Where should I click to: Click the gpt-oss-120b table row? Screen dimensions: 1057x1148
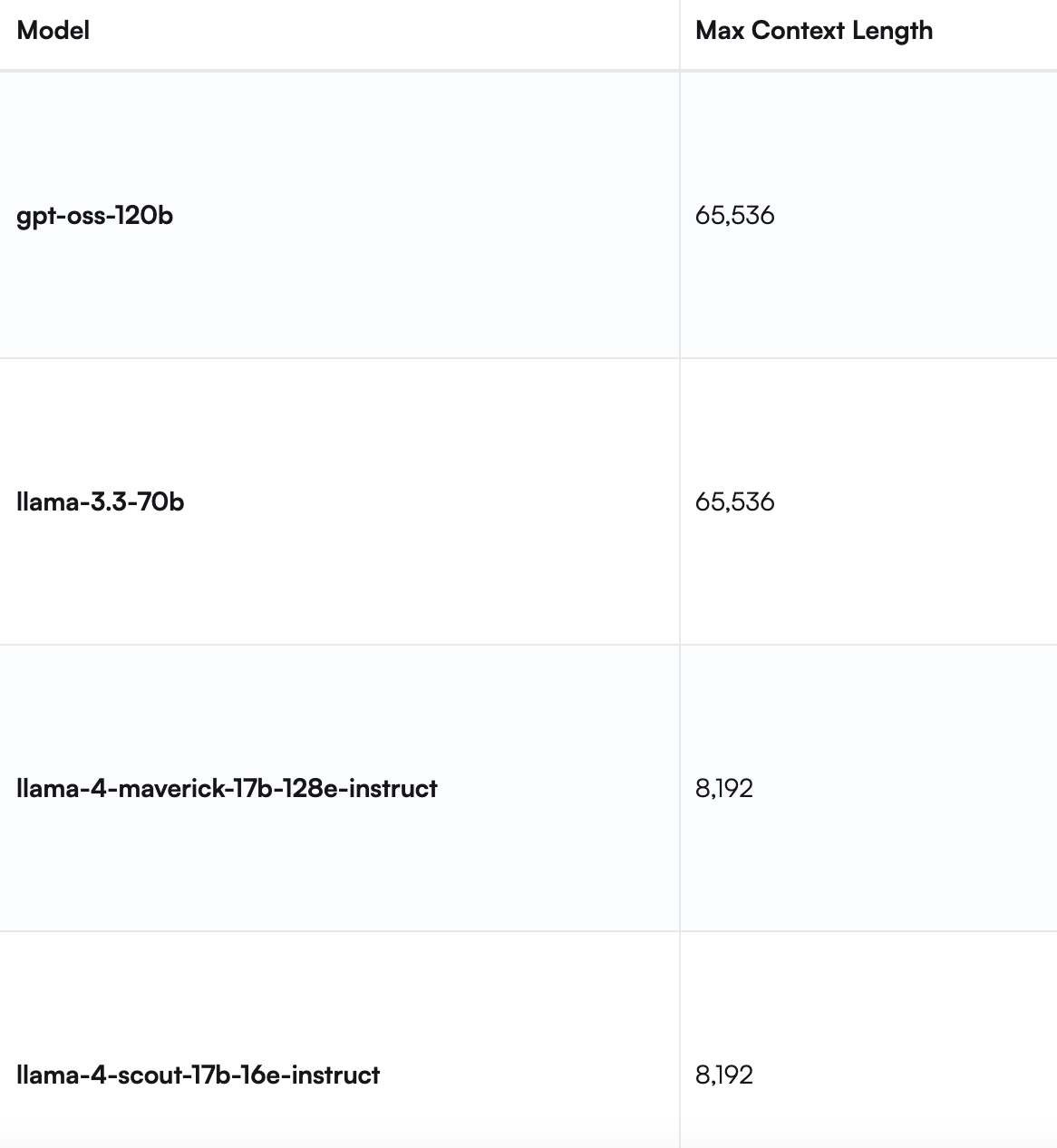point(528,215)
